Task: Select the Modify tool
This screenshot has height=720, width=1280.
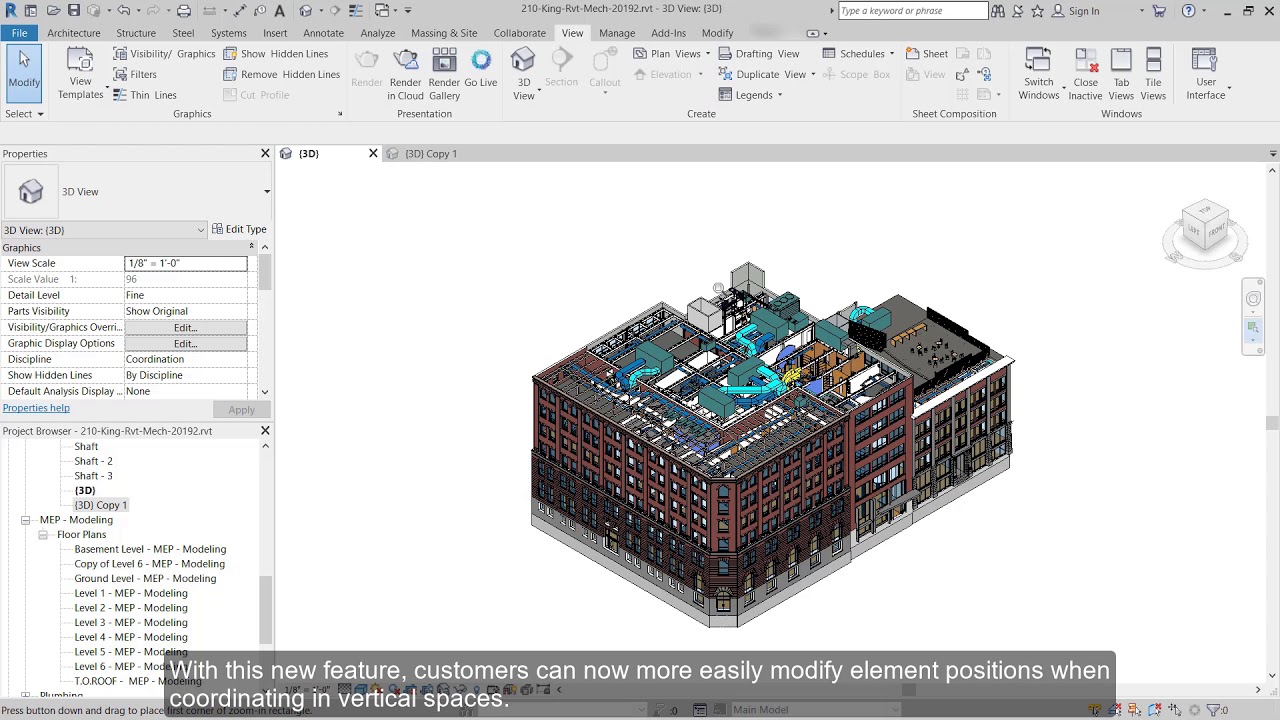Action: tap(24, 73)
